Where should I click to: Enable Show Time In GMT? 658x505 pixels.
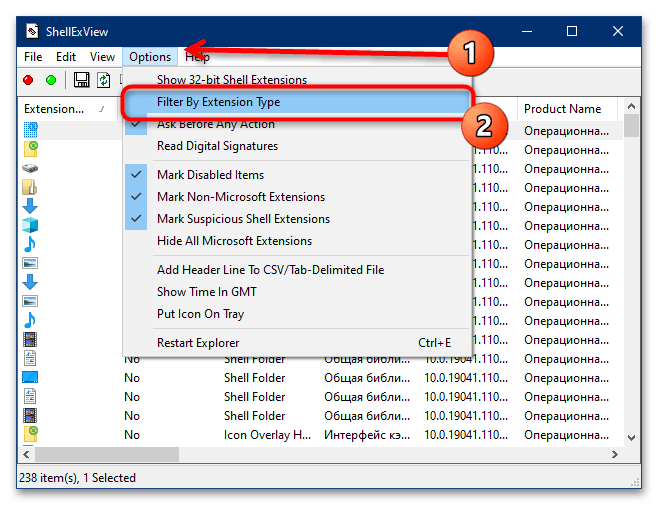pyautogui.click(x=297, y=292)
